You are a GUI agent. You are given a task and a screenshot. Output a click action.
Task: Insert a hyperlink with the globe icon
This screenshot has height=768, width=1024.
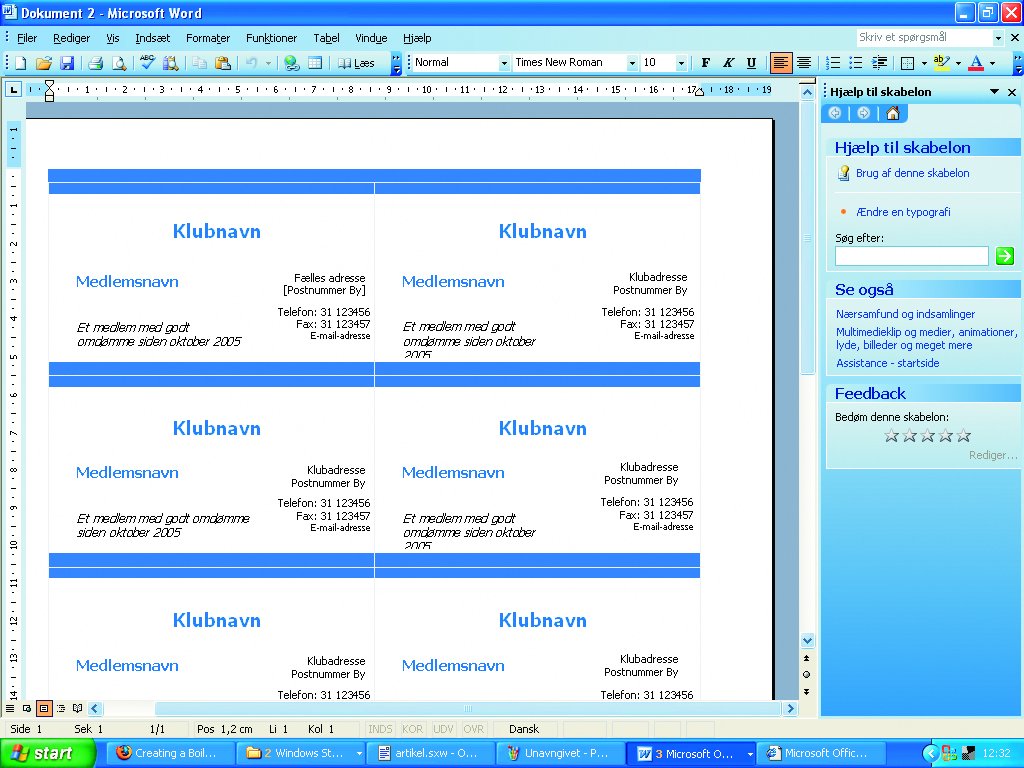point(291,63)
